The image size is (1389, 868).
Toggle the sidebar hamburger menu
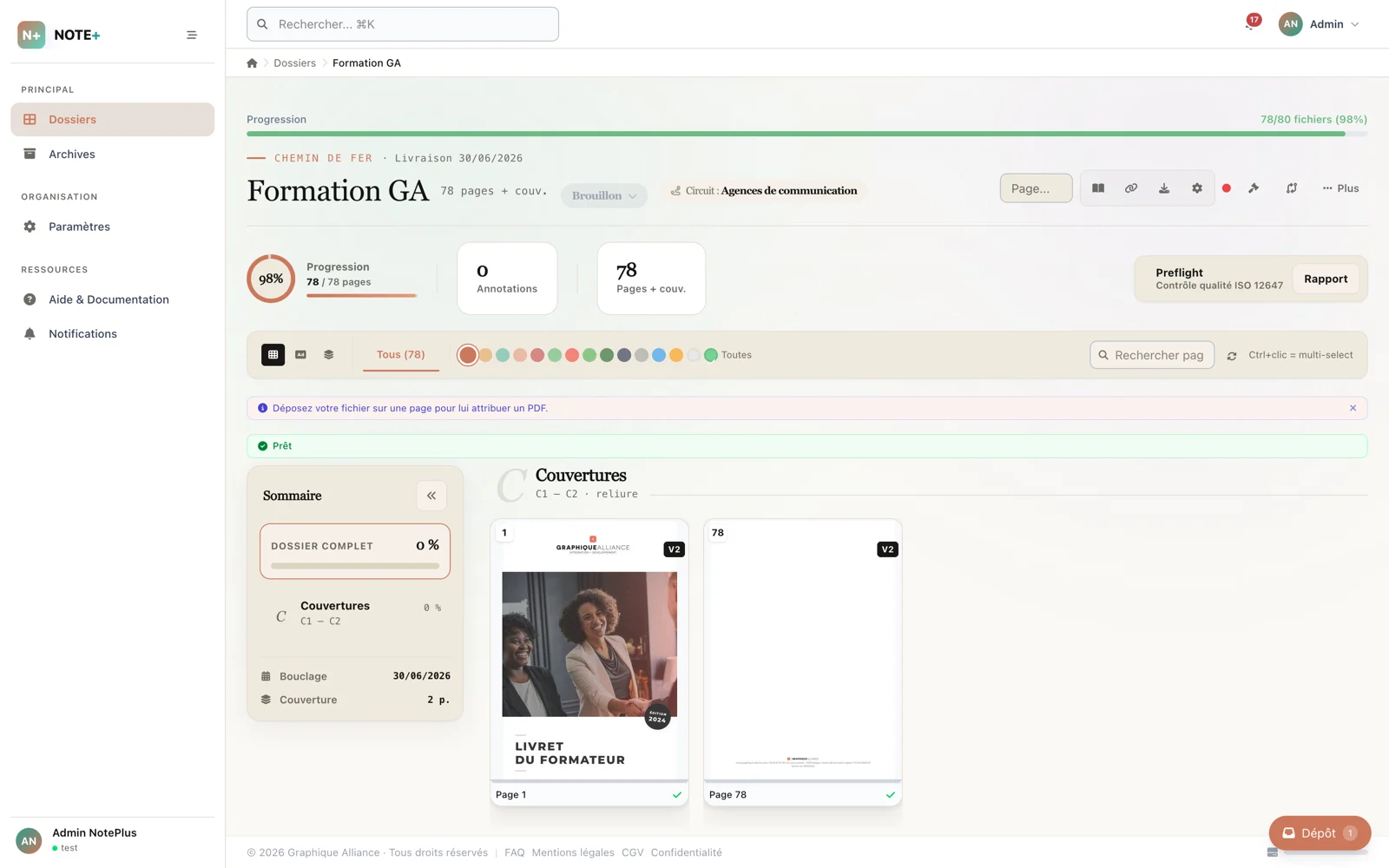pyautogui.click(x=192, y=35)
